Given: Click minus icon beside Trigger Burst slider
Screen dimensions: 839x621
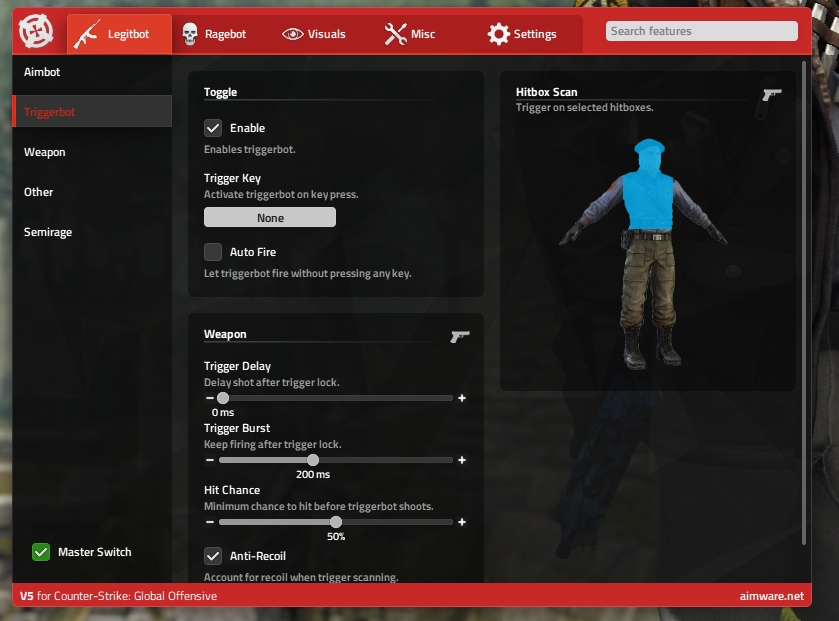Looking at the screenshot, I should pos(210,460).
